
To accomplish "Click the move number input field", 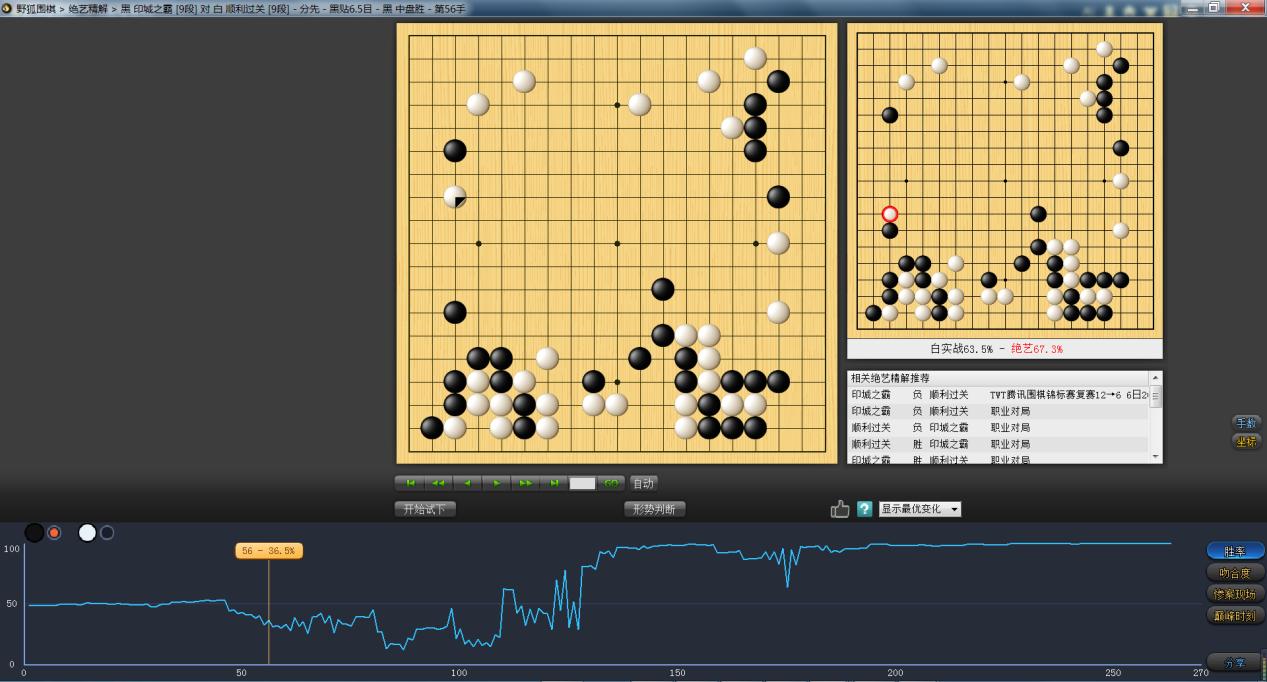I will (x=582, y=483).
